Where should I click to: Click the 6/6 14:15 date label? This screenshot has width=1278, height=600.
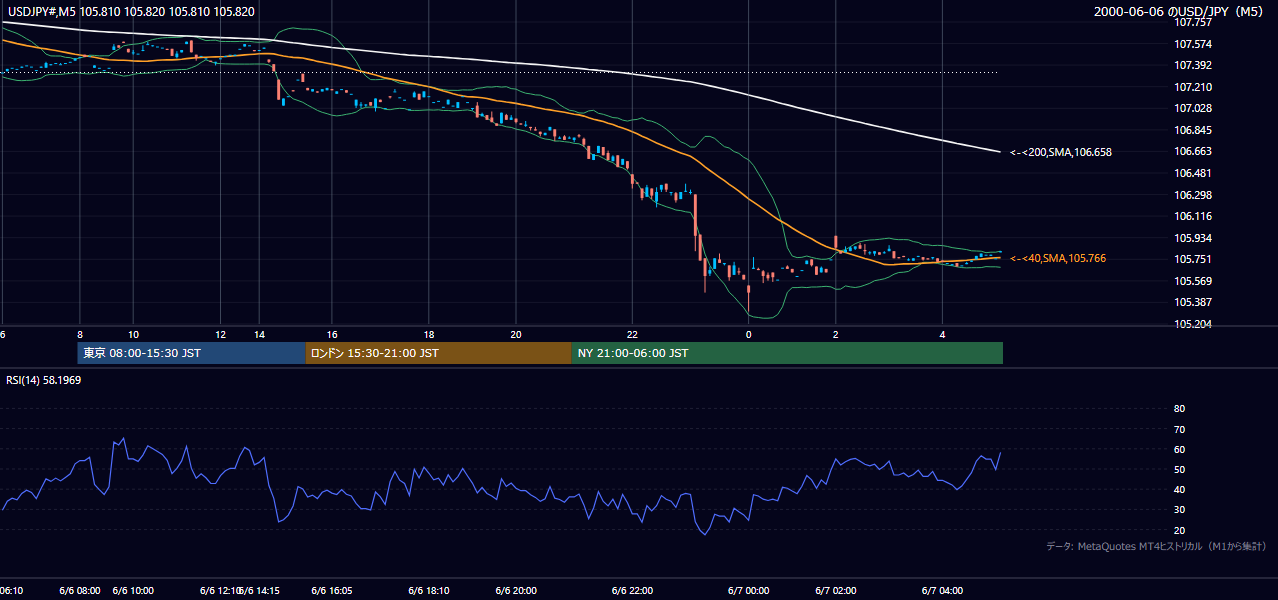(259, 591)
